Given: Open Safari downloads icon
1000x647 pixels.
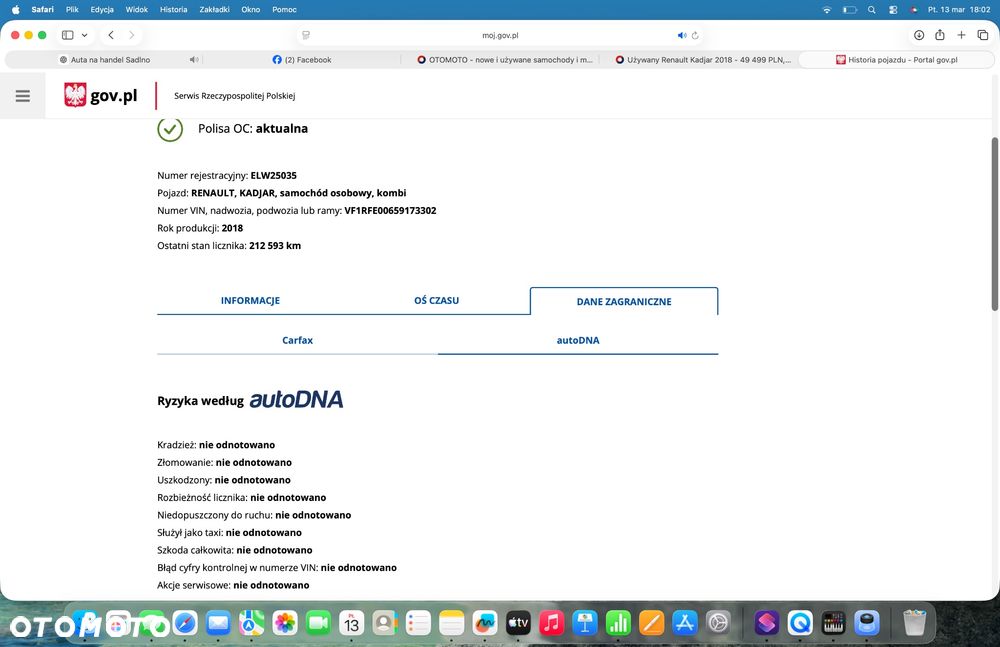Looking at the screenshot, I should (919, 35).
